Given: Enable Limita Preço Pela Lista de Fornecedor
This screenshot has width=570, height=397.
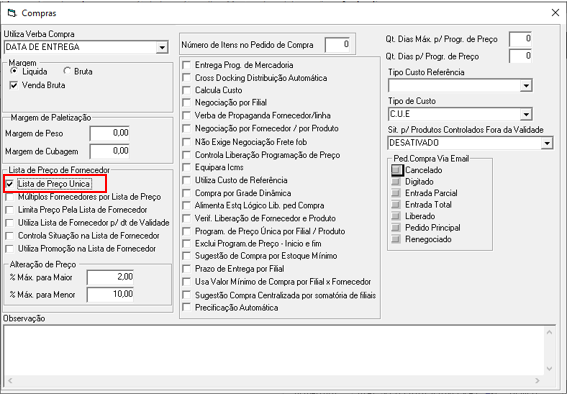Looking at the screenshot, I should point(10,210).
